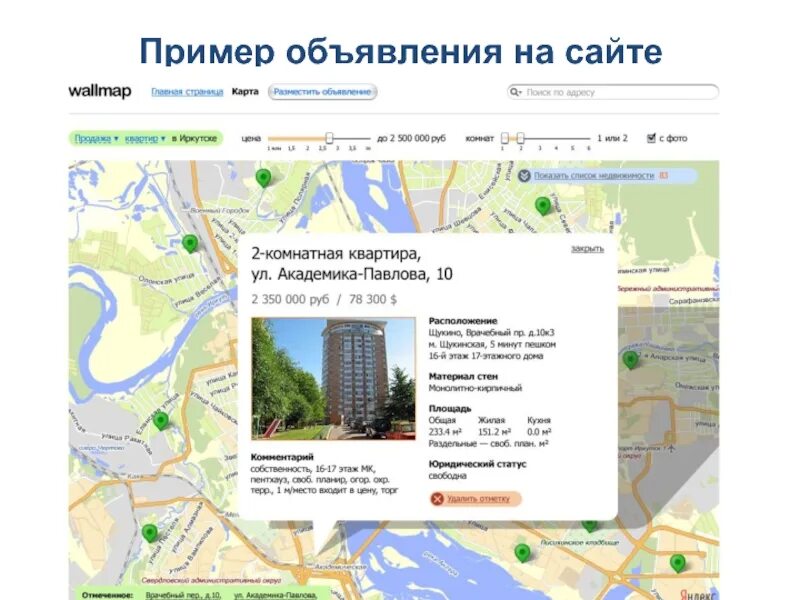
Task: Click the Удалить отметку button
Action: pos(476,498)
